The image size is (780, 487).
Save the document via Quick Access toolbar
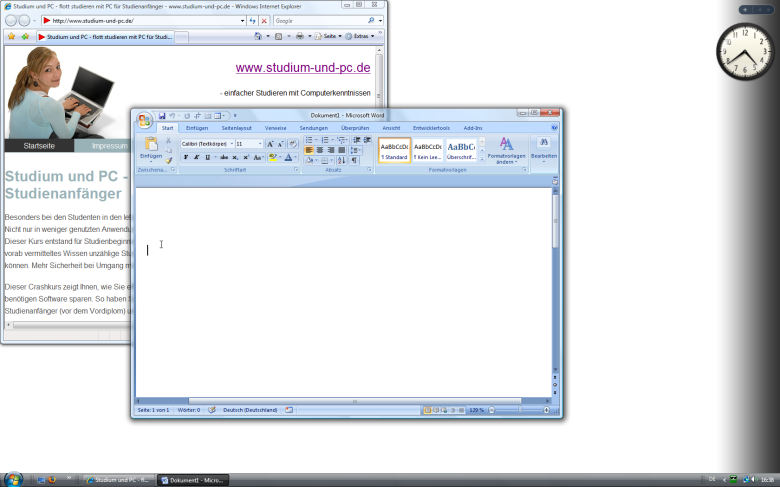click(162, 116)
